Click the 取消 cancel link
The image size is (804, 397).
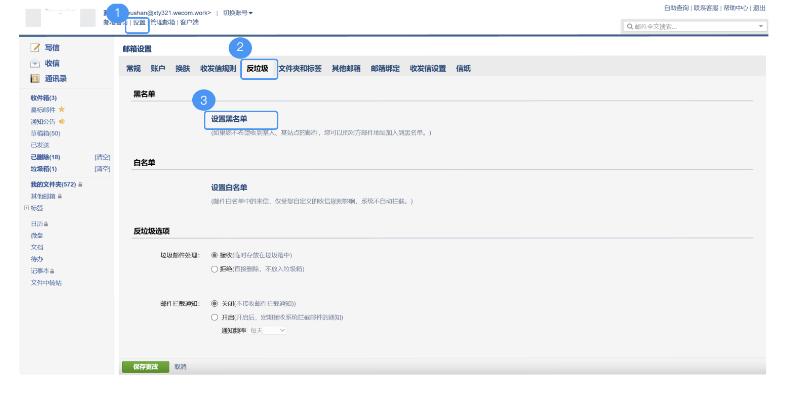click(x=180, y=367)
